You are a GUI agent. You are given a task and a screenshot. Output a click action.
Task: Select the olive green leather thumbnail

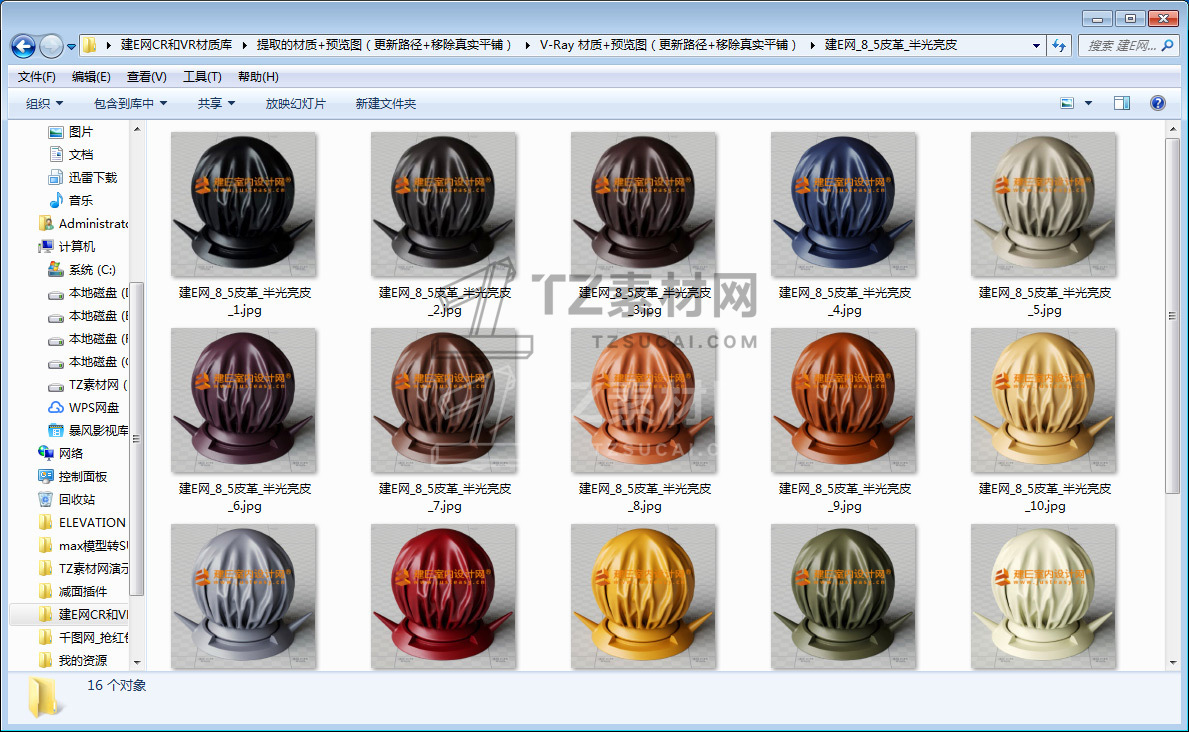point(843,596)
